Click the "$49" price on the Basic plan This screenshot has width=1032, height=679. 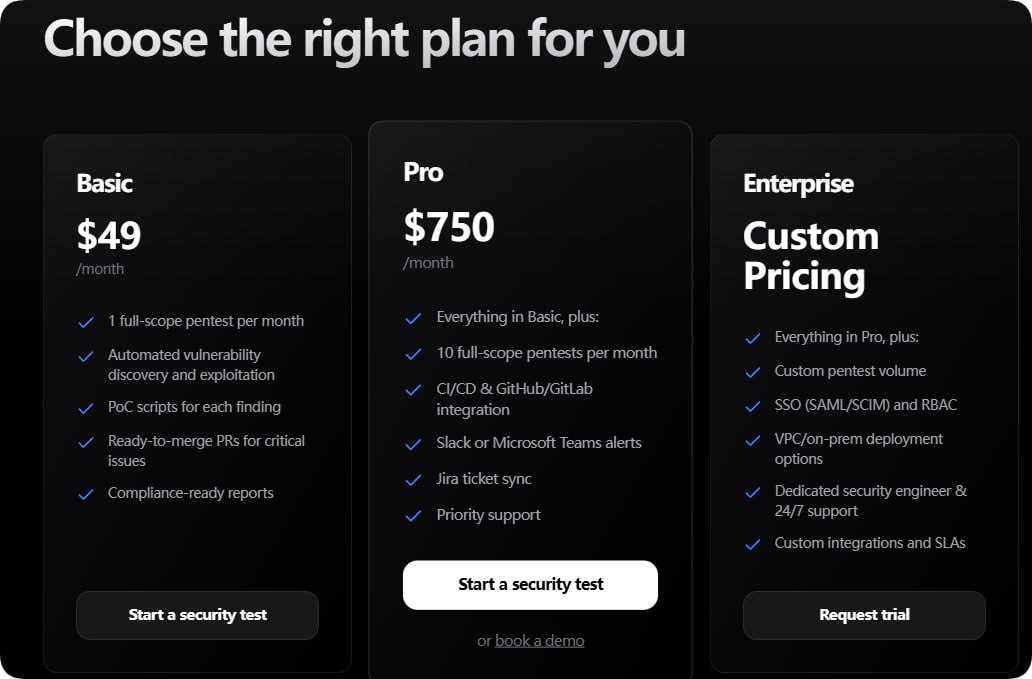coord(109,235)
